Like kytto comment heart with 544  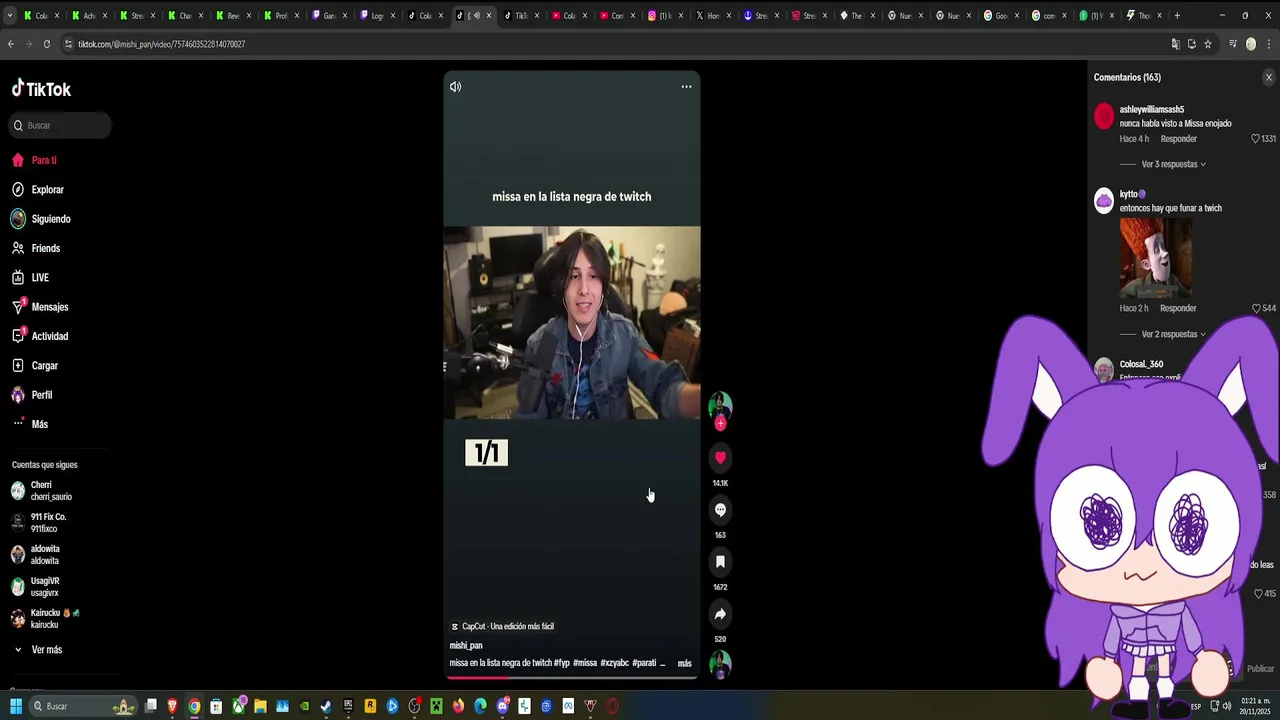pos(1256,308)
